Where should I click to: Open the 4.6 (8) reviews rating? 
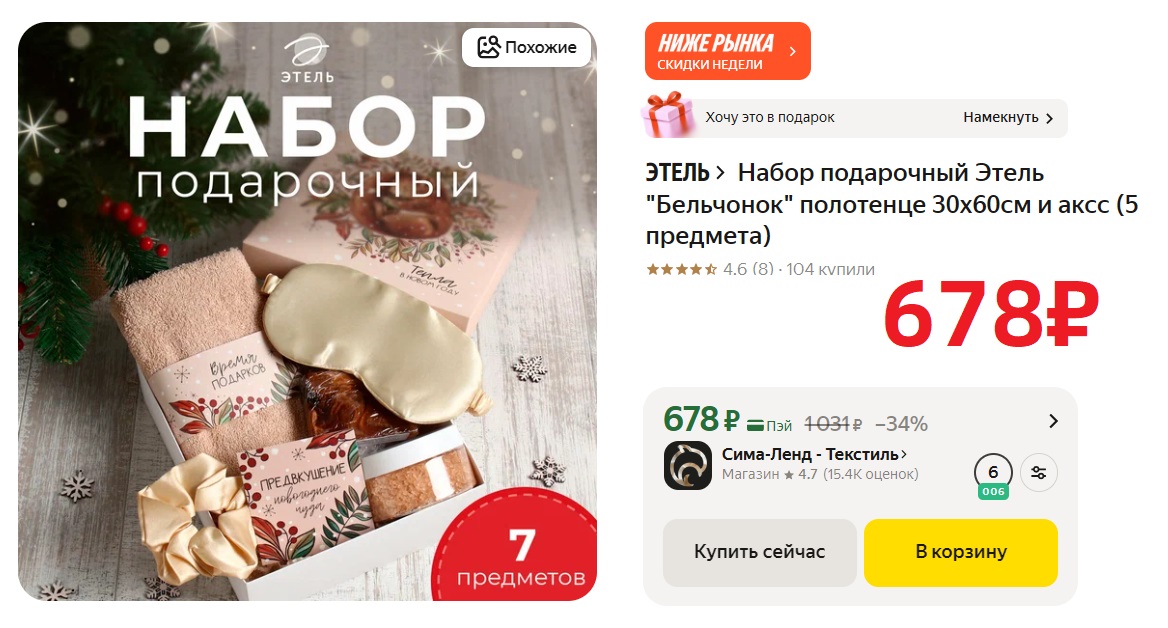pyautogui.click(x=748, y=270)
